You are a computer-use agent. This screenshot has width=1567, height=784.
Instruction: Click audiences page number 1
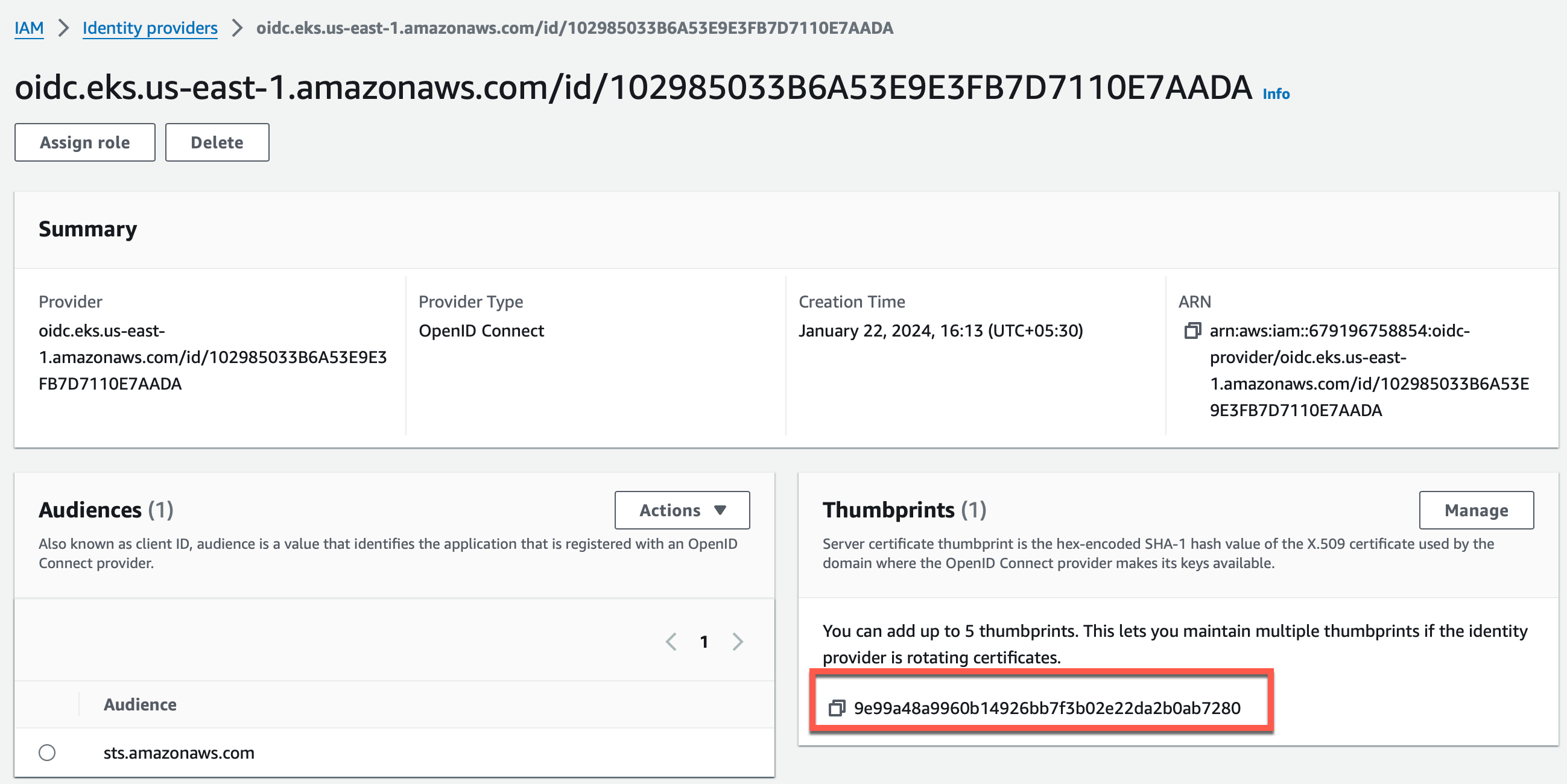pos(704,642)
